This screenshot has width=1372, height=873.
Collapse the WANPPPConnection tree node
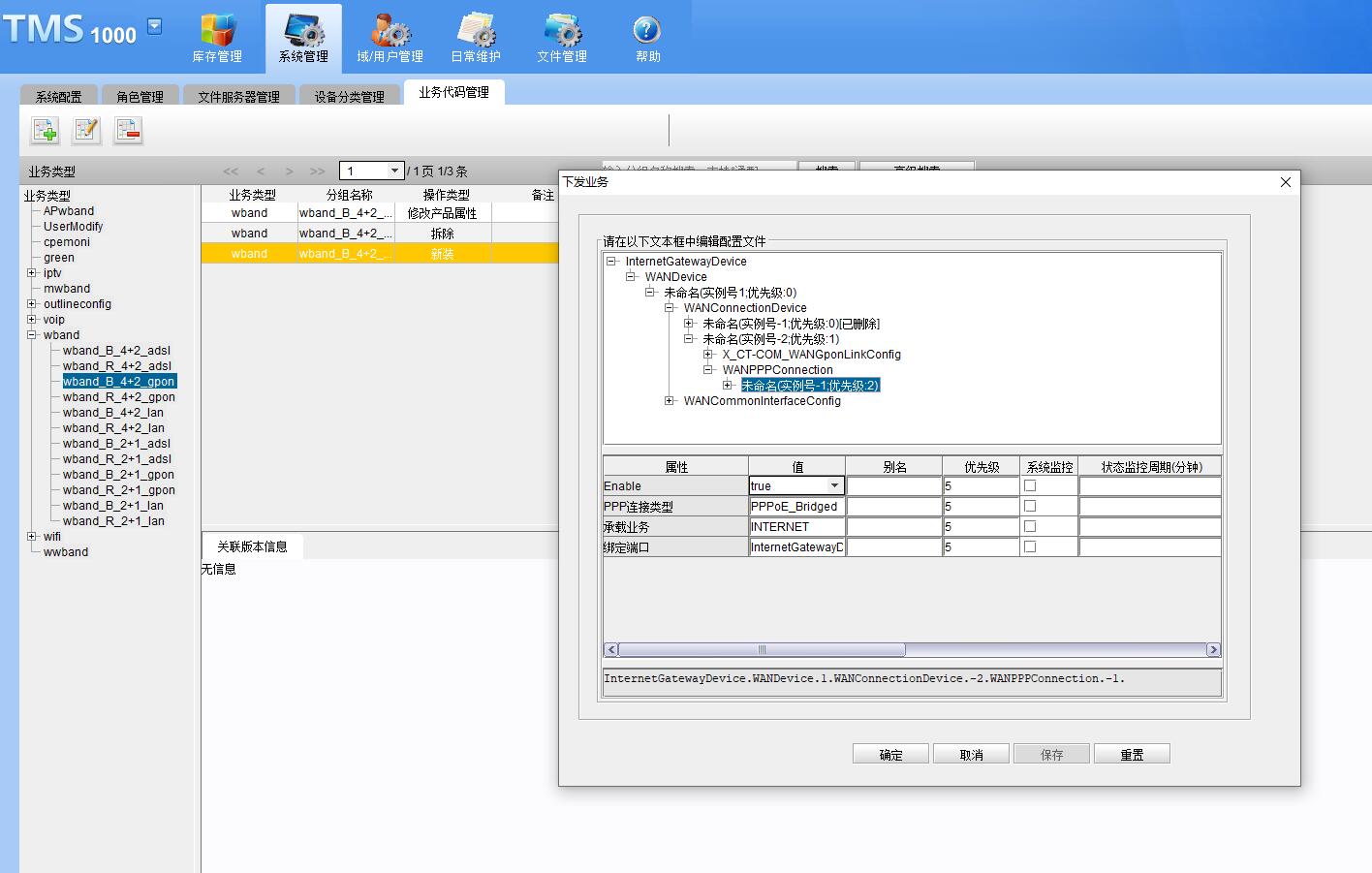click(x=708, y=370)
